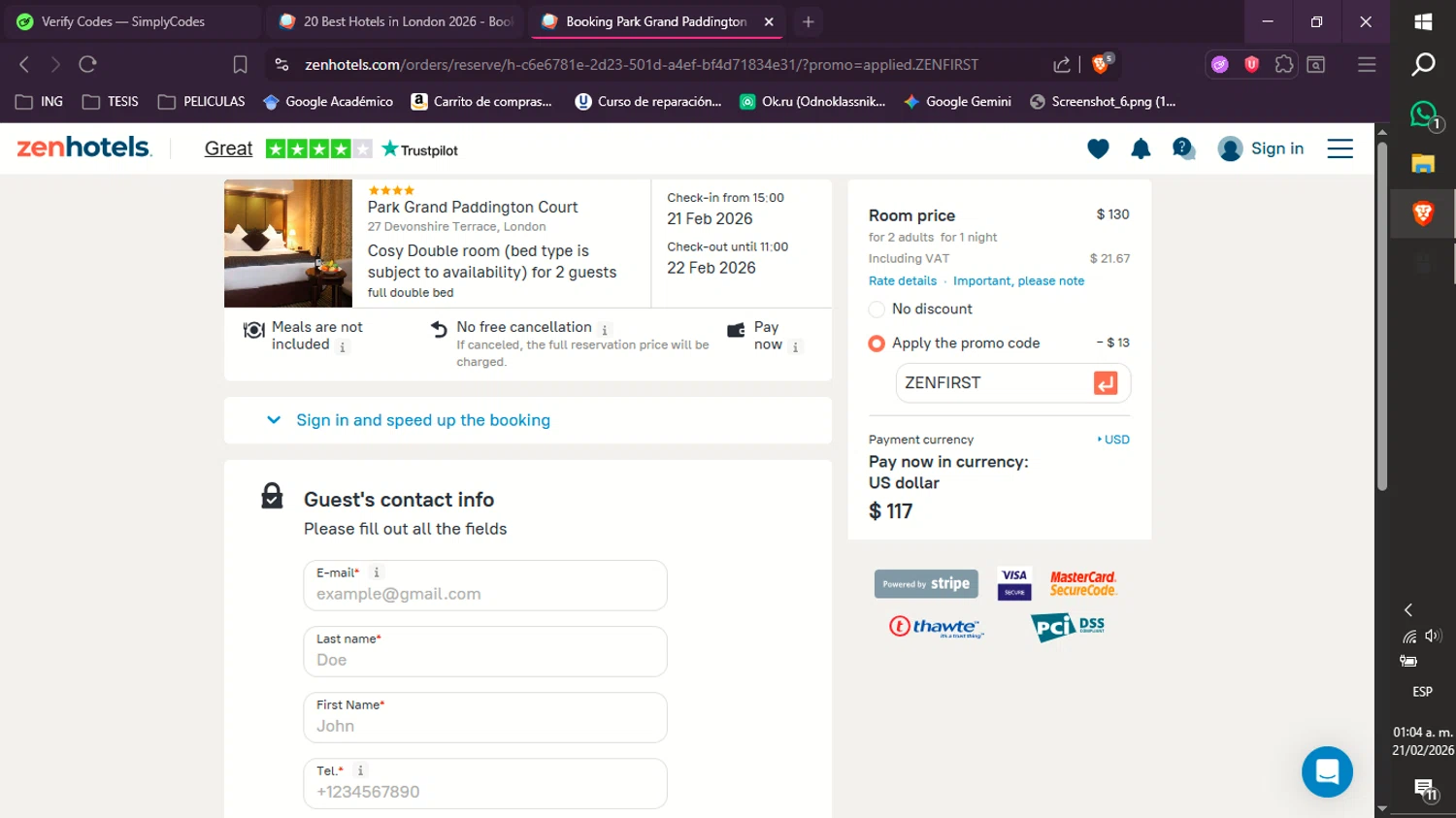Image resolution: width=1456 pixels, height=818 pixels.
Task: Open Google Académico bookmark
Action: click(x=328, y=101)
